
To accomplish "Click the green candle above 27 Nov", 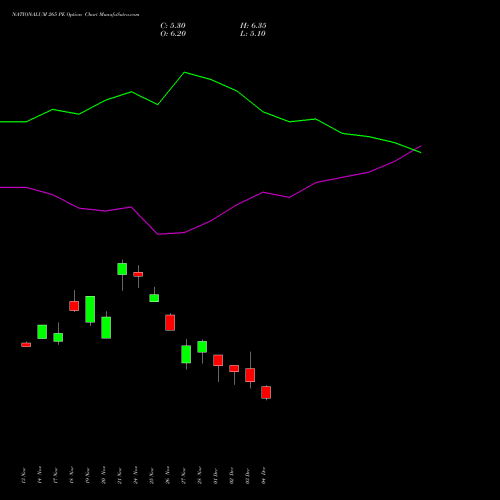I will 186,354.
